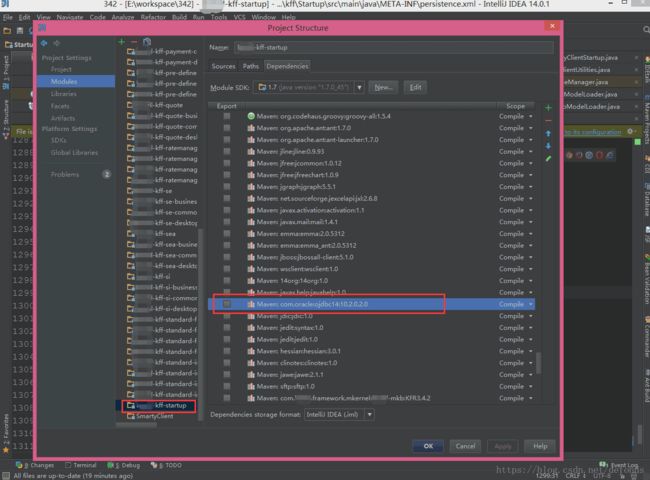
Task: Select Problems in the left panel
Action: [65, 175]
